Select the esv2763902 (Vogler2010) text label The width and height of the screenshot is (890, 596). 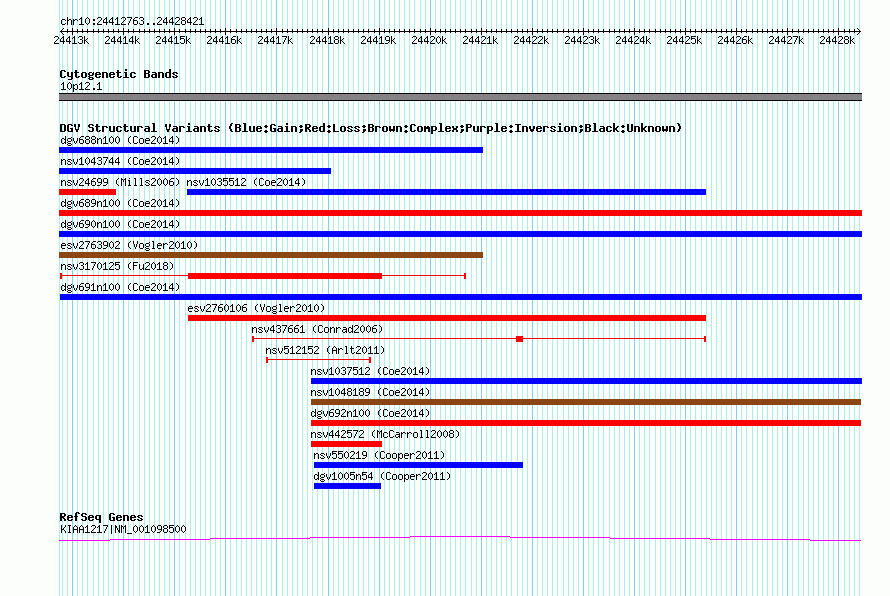point(129,245)
